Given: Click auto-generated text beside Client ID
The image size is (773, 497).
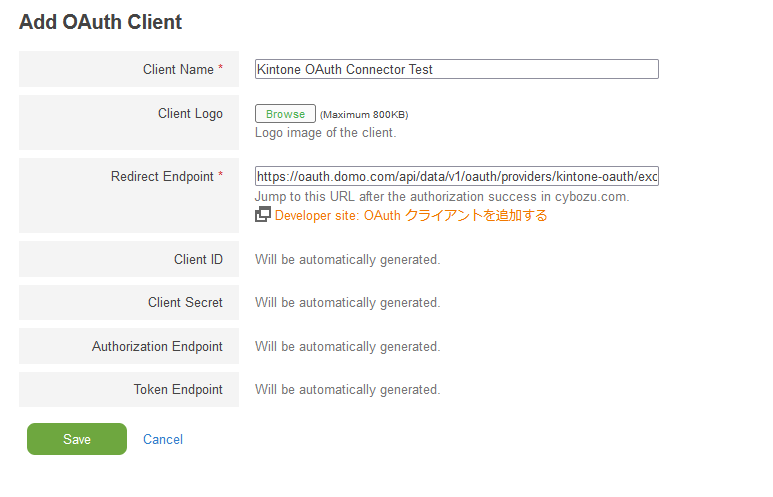Looking at the screenshot, I should (x=348, y=260).
